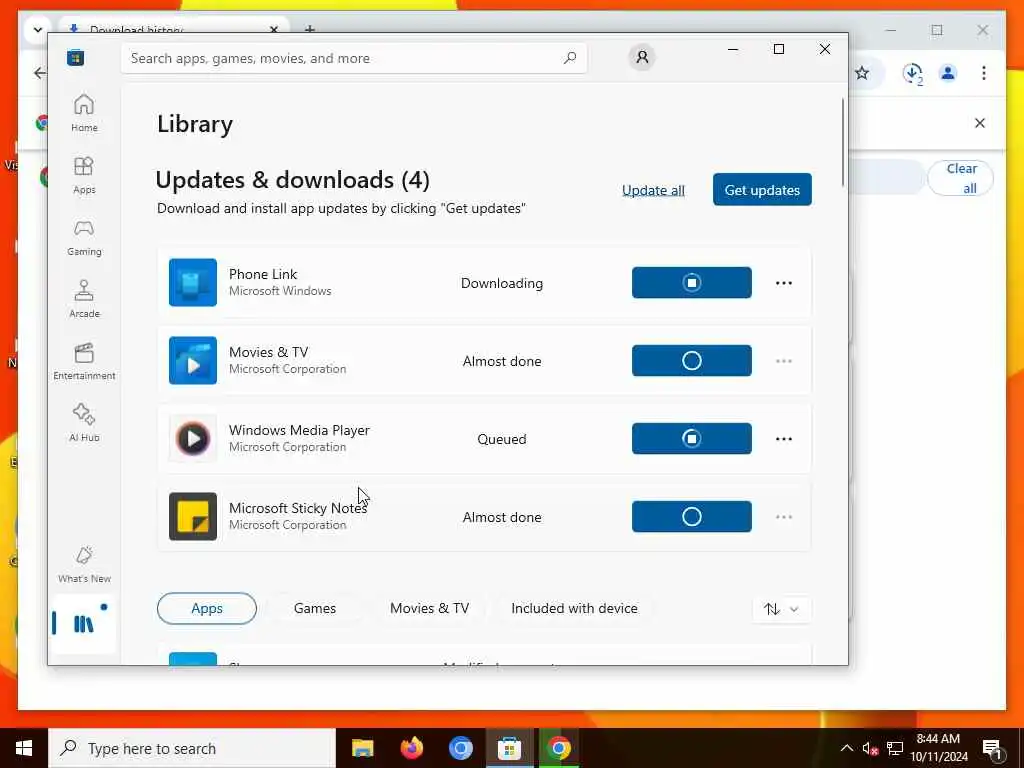Click the Phone Link app icon
The image size is (1024, 768).
[x=193, y=282]
